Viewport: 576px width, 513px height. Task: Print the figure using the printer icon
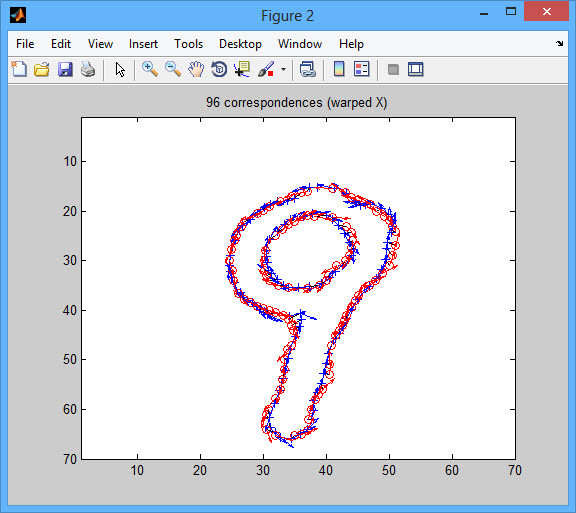[x=88, y=69]
